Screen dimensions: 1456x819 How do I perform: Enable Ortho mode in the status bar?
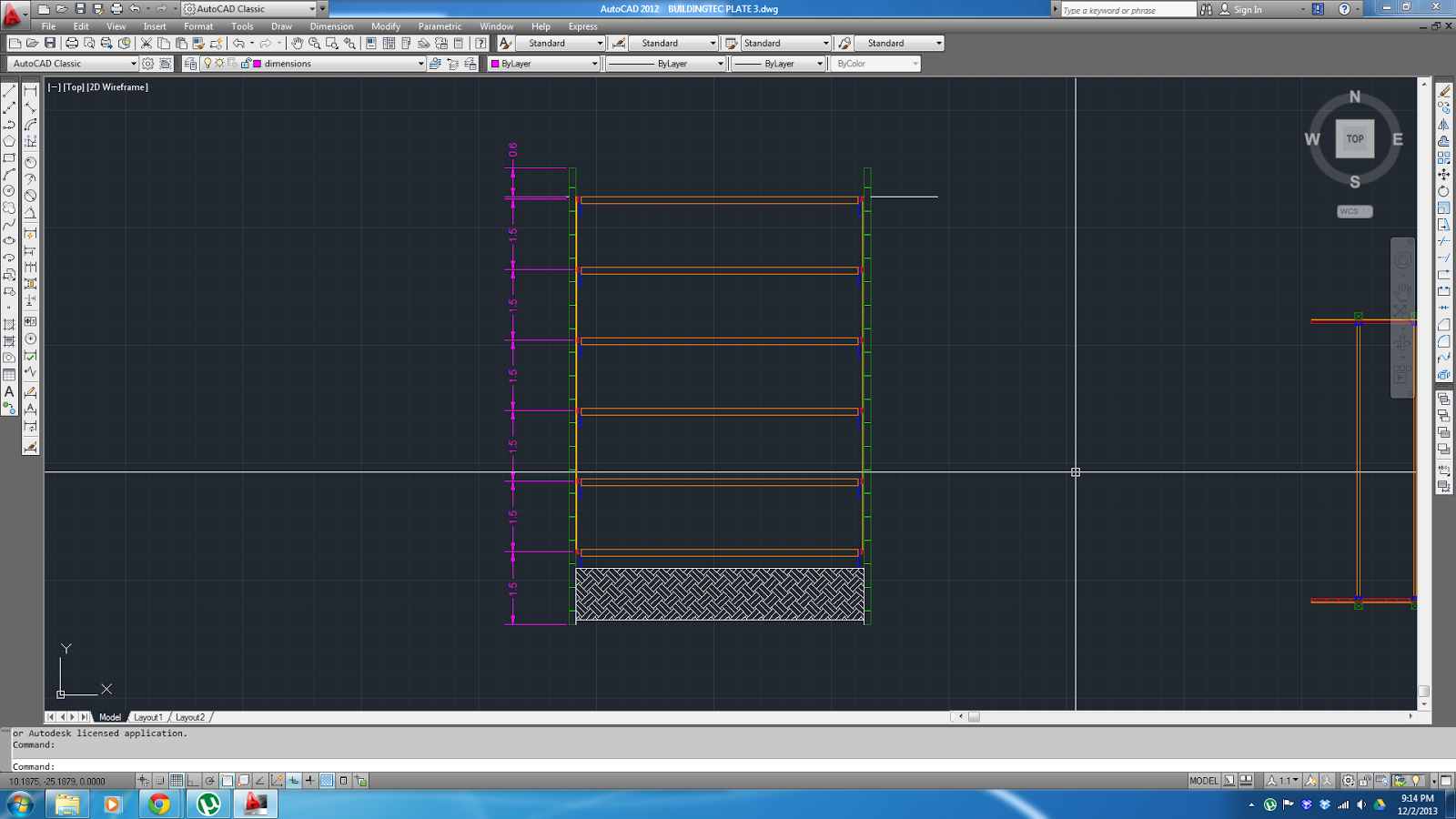tap(194, 780)
